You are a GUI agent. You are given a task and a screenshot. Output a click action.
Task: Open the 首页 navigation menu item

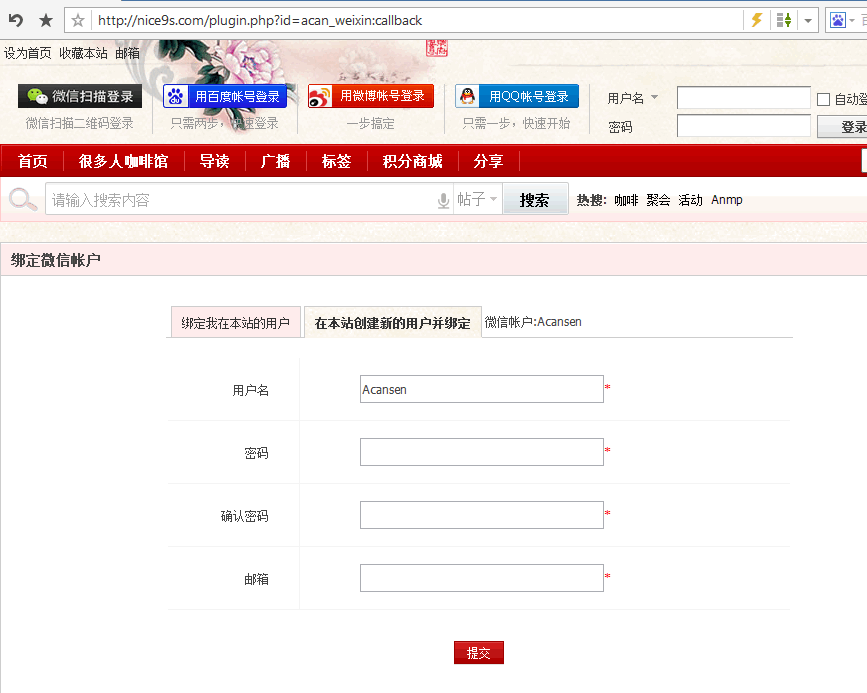pyautogui.click(x=31, y=161)
